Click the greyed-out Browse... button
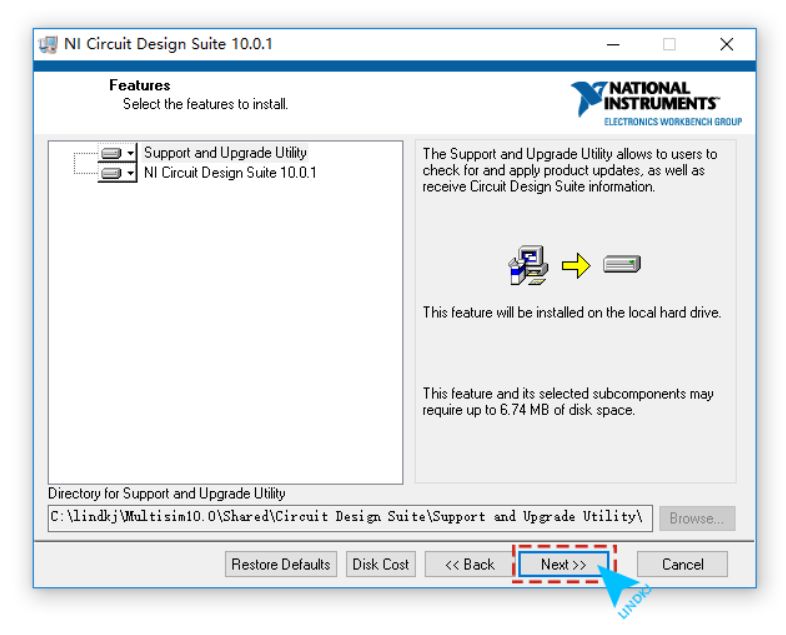Viewport: 786px width, 635px height. click(x=697, y=518)
